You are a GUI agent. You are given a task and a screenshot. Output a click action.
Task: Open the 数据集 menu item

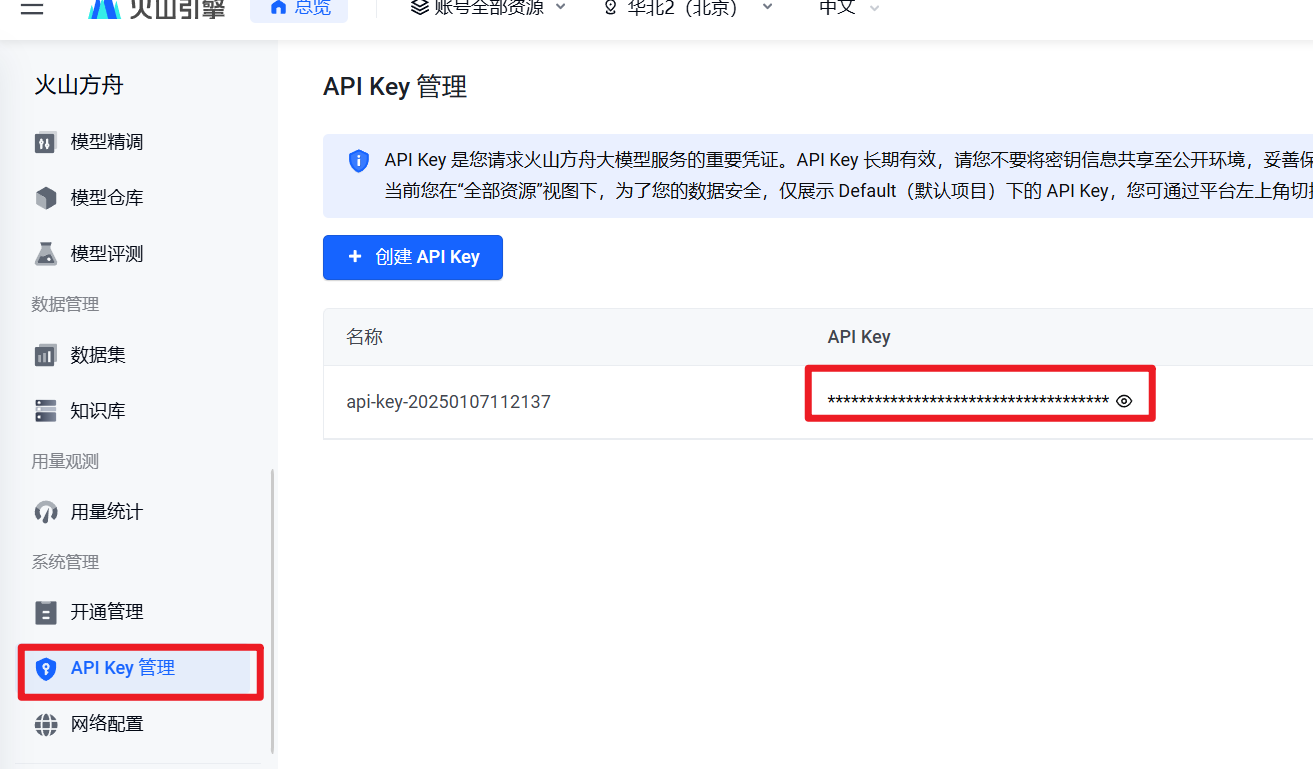click(98, 355)
